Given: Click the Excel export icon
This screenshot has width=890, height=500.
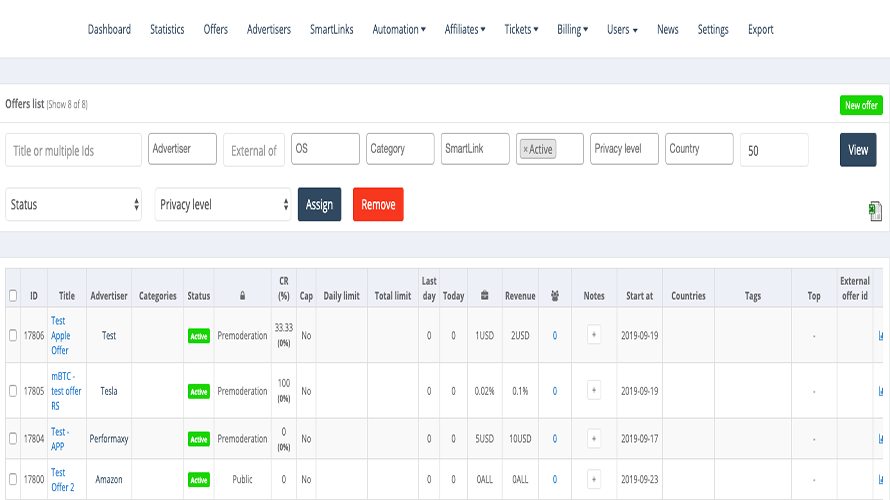Looking at the screenshot, I should [875, 210].
